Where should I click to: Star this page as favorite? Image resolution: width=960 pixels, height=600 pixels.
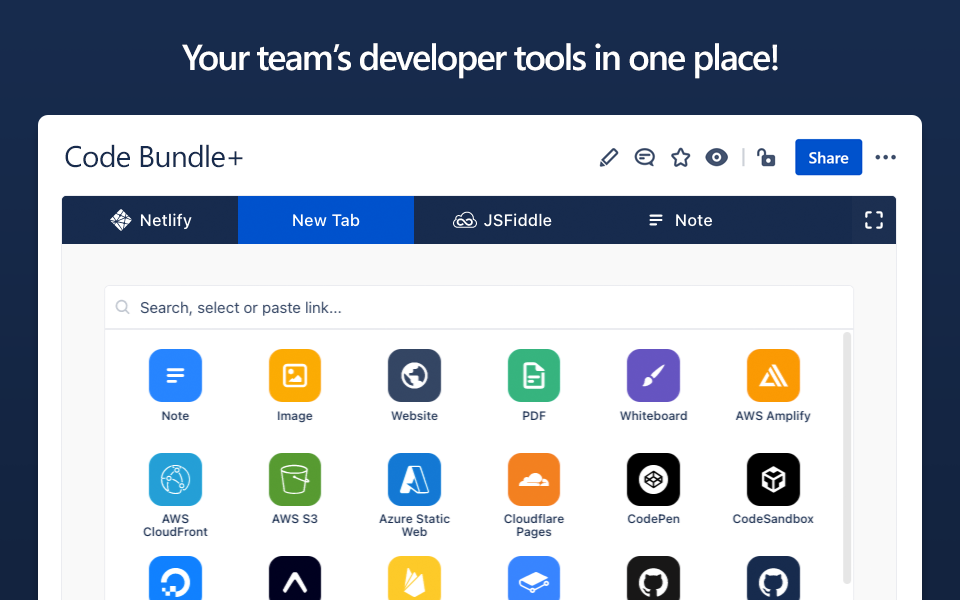pyautogui.click(x=680, y=157)
